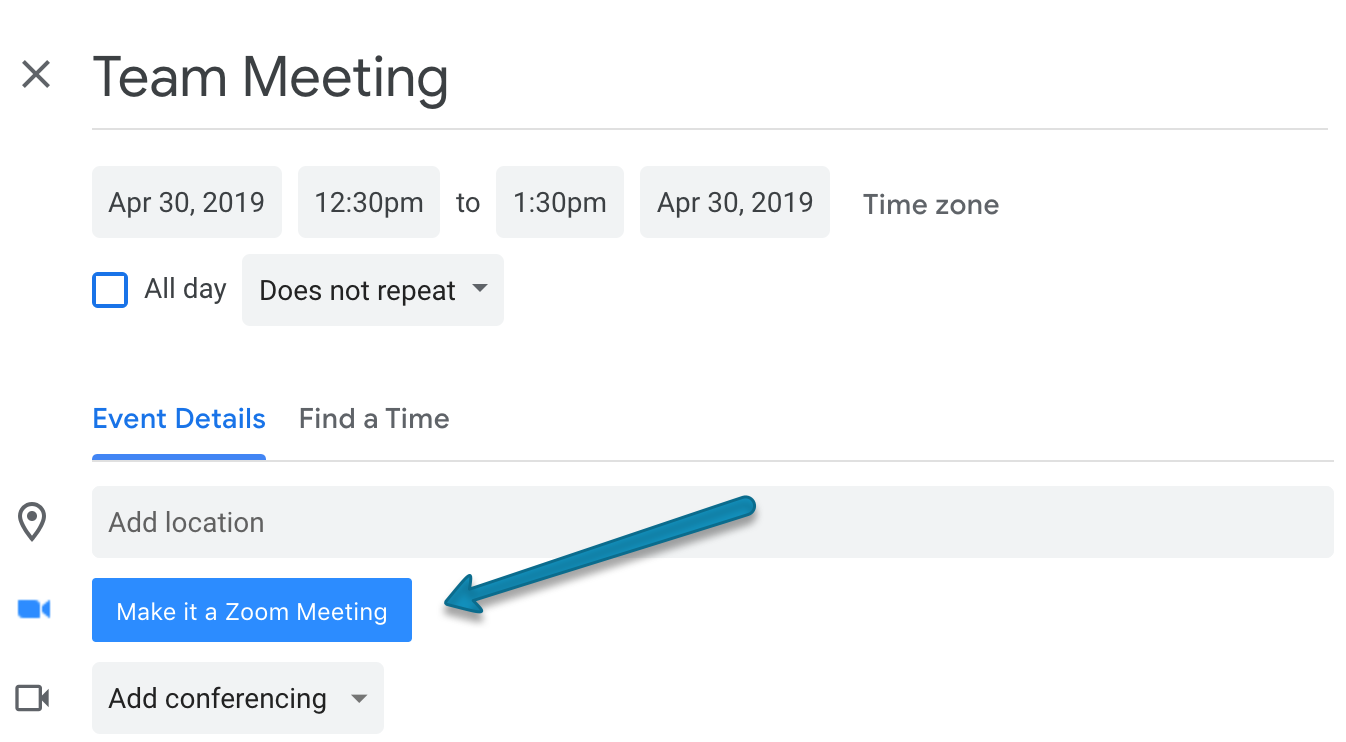Open the end date Apr 30, 2019 picker
Screen dimensions: 1346x742
pyautogui.click(x=735, y=202)
